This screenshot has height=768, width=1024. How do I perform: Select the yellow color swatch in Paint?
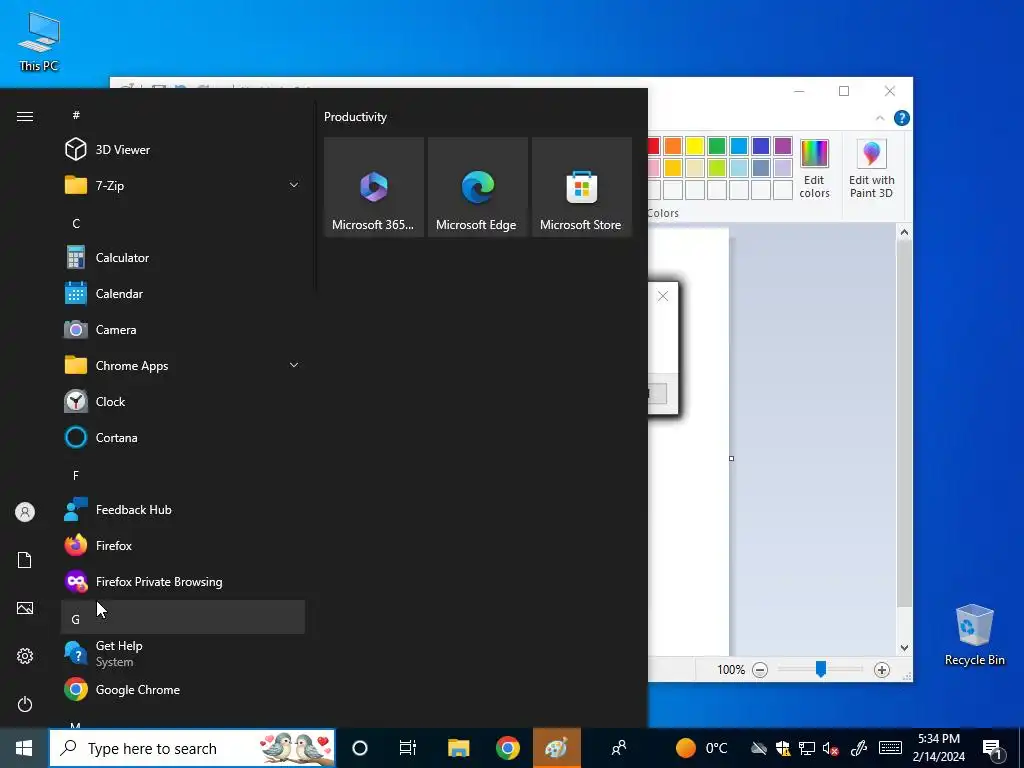coord(695,146)
